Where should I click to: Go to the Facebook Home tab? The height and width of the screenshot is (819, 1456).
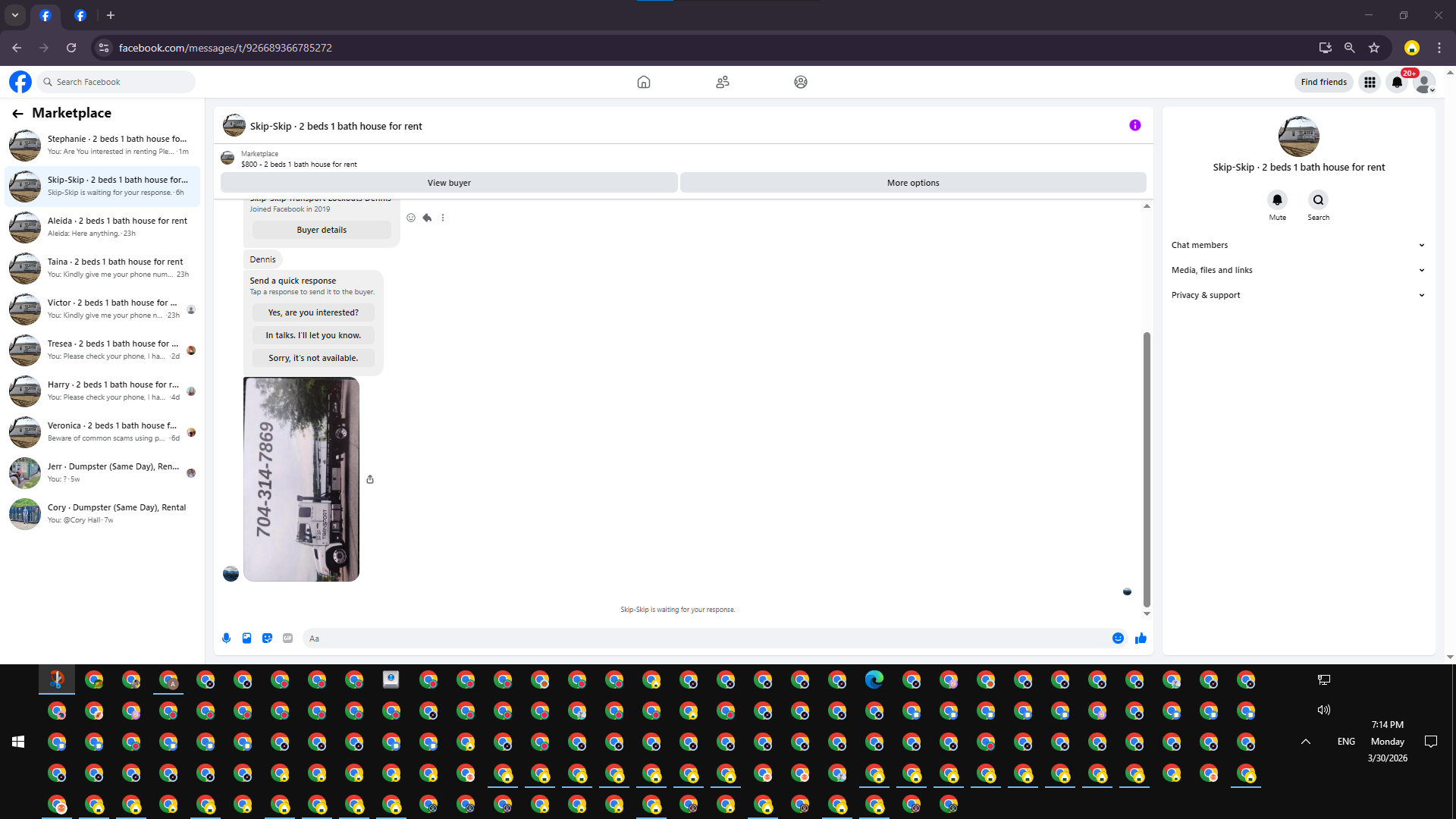point(643,82)
